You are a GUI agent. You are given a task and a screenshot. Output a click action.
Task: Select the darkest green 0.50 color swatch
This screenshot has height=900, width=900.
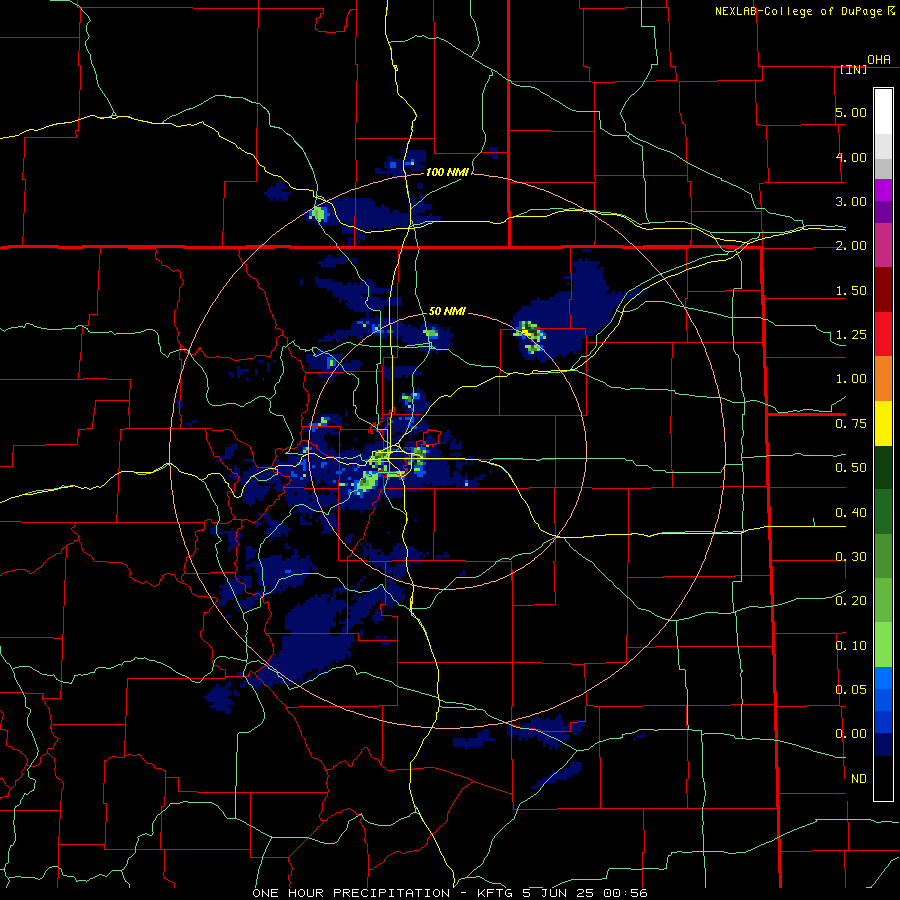coord(883,468)
